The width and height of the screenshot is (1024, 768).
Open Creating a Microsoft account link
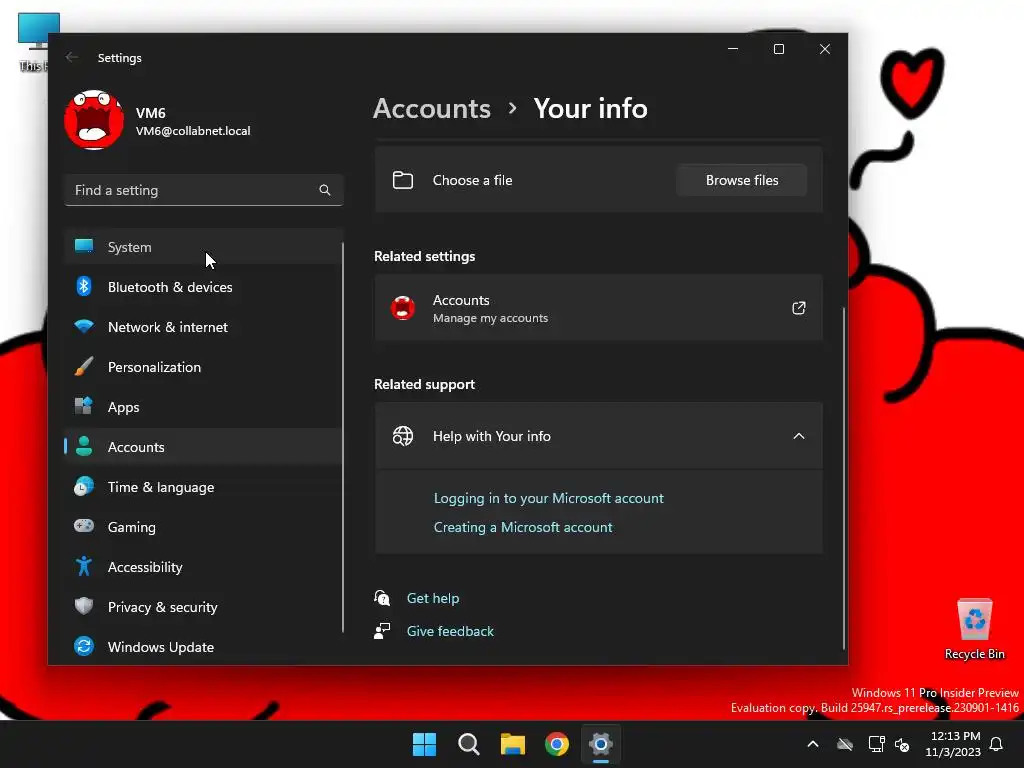click(x=523, y=527)
